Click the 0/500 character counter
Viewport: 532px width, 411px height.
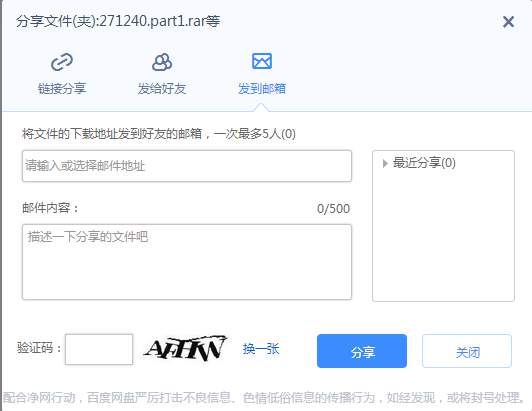click(333, 208)
